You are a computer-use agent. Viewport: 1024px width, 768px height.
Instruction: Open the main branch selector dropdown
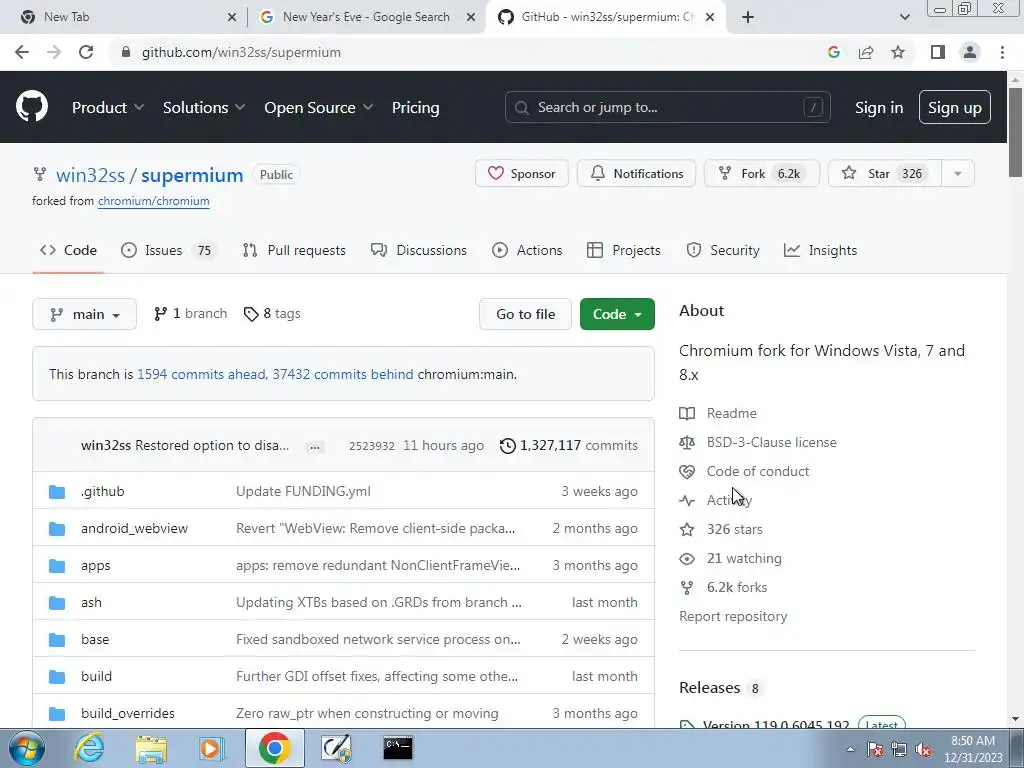point(84,314)
